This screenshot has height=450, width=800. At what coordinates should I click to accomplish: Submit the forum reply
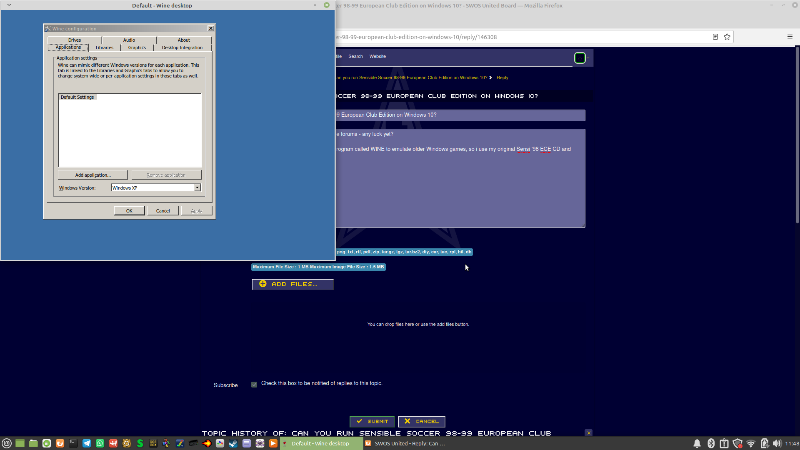tap(372, 422)
